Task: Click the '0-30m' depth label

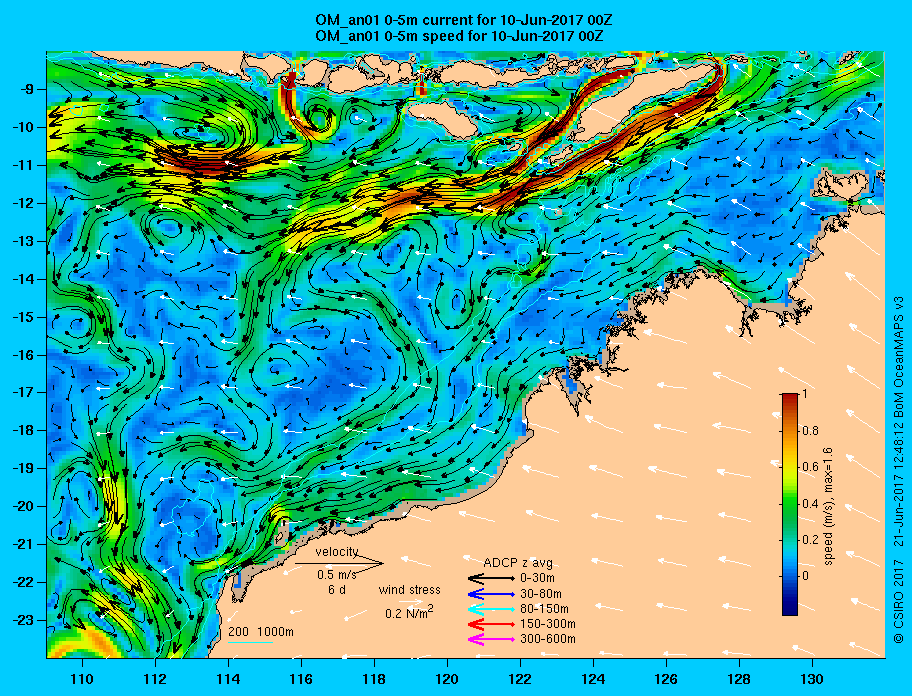Action: (x=537, y=579)
